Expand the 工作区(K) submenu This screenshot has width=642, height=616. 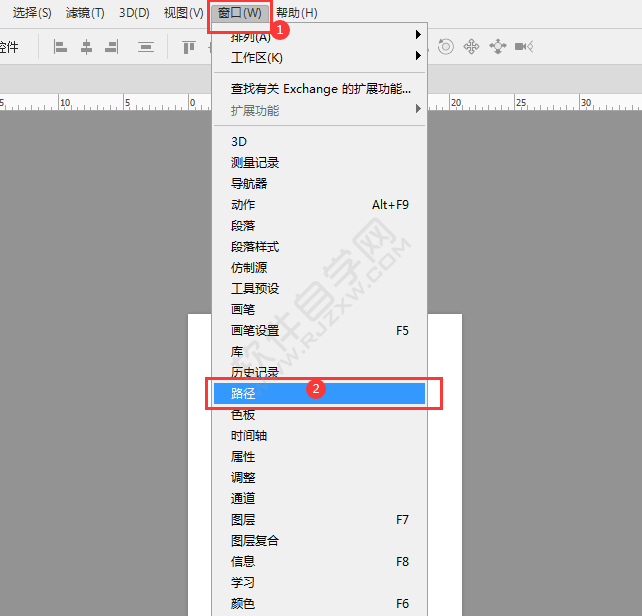[x=319, y=58]
